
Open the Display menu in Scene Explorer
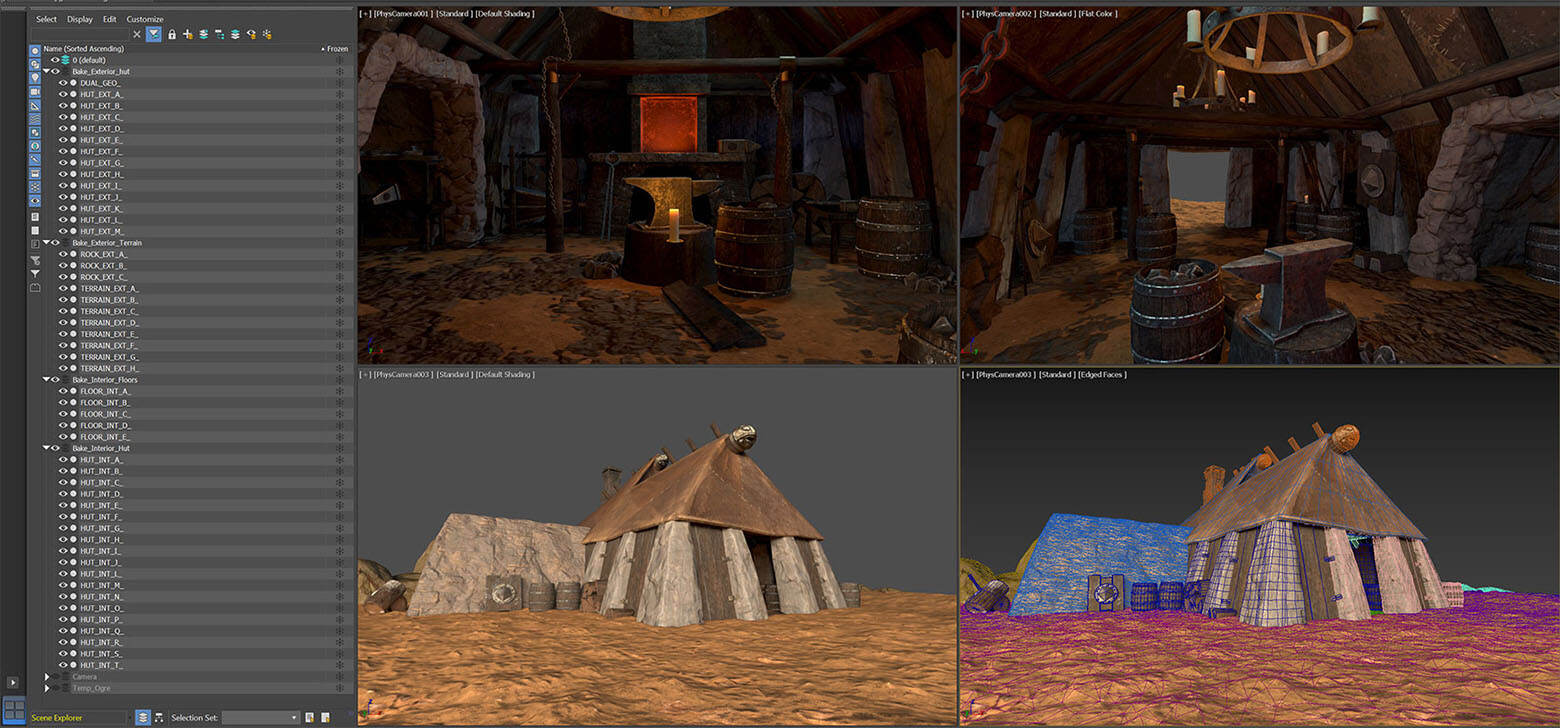coord(79,19)
